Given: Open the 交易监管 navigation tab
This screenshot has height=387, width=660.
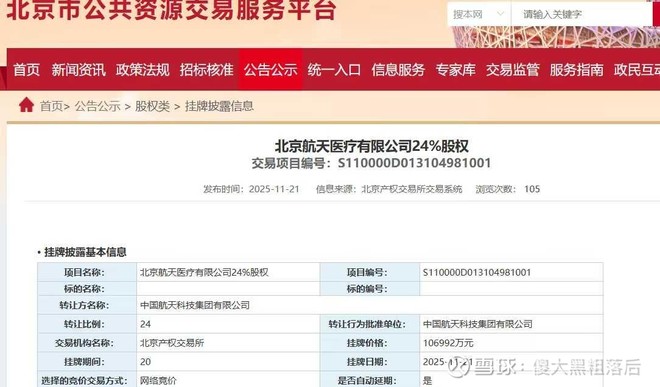Looking at the screenshot, I should tap(513, 69).
